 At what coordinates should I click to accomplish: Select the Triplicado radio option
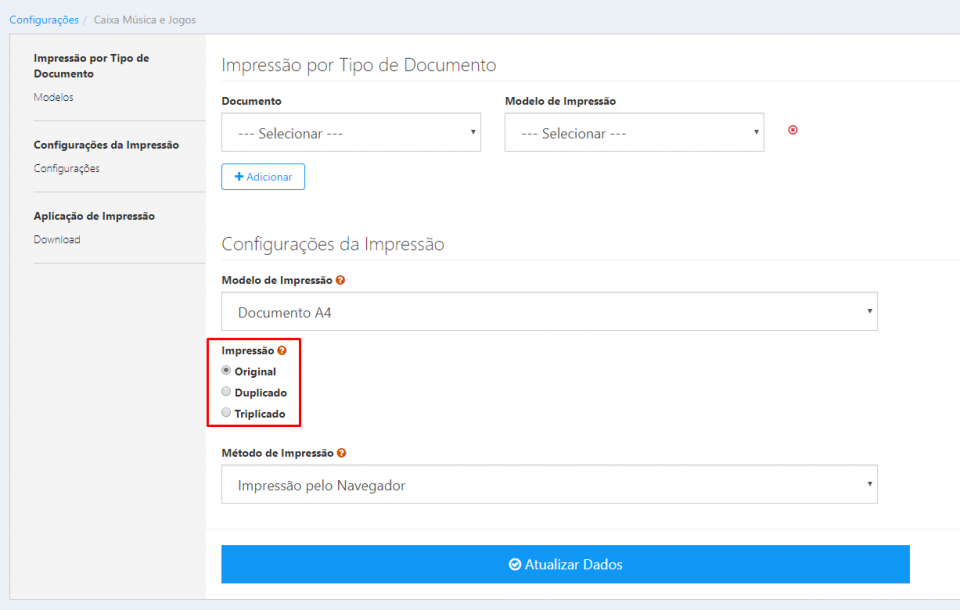(226, 413)
